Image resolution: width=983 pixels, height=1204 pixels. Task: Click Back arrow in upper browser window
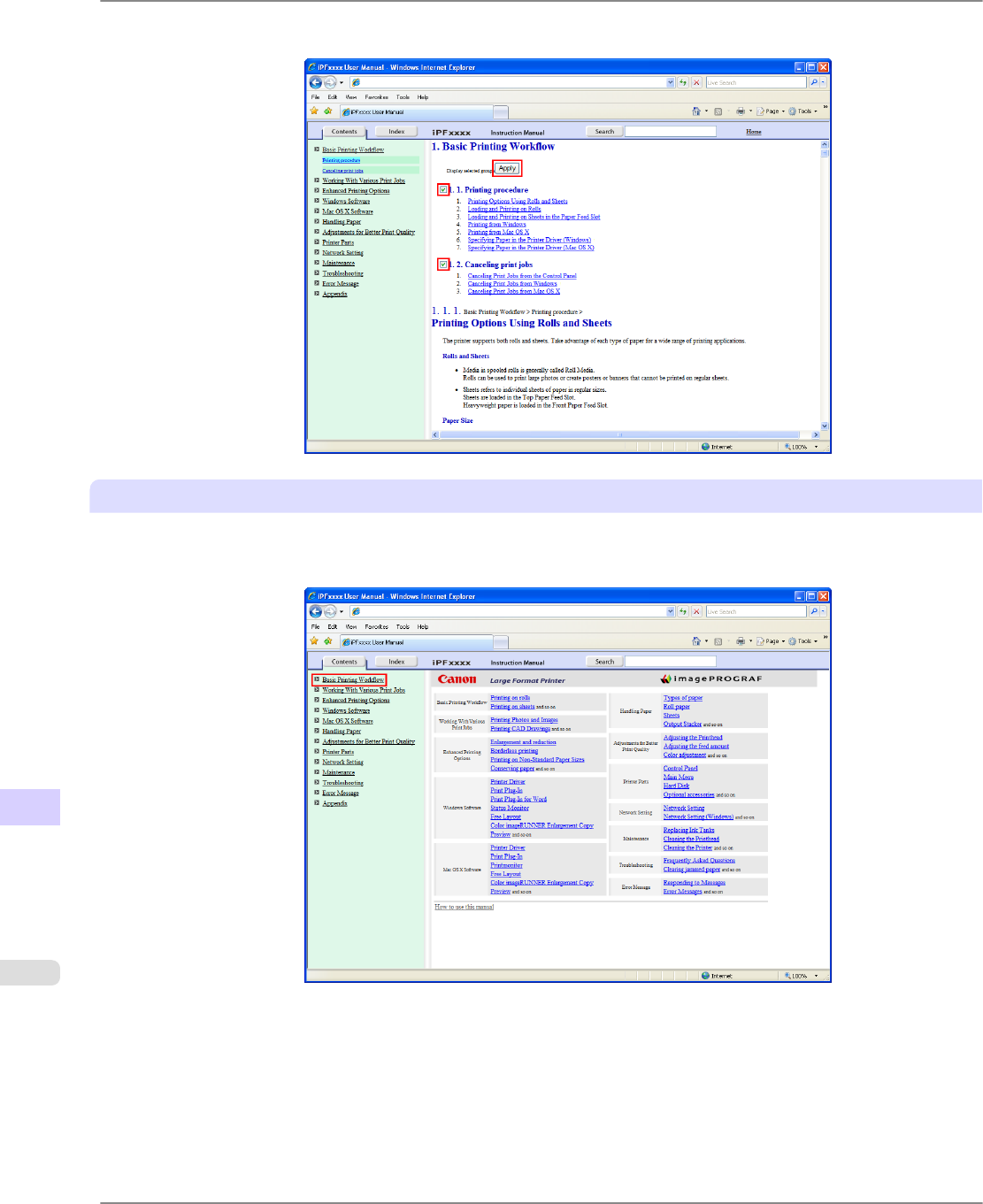315,82
